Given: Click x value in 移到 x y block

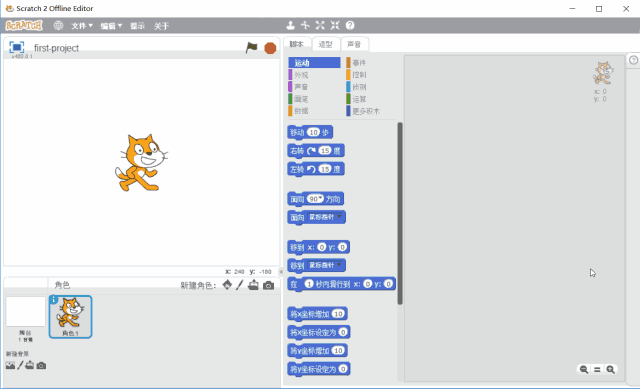Looking at the screenshot, I should pyautogui.click(x=322, y=247).
